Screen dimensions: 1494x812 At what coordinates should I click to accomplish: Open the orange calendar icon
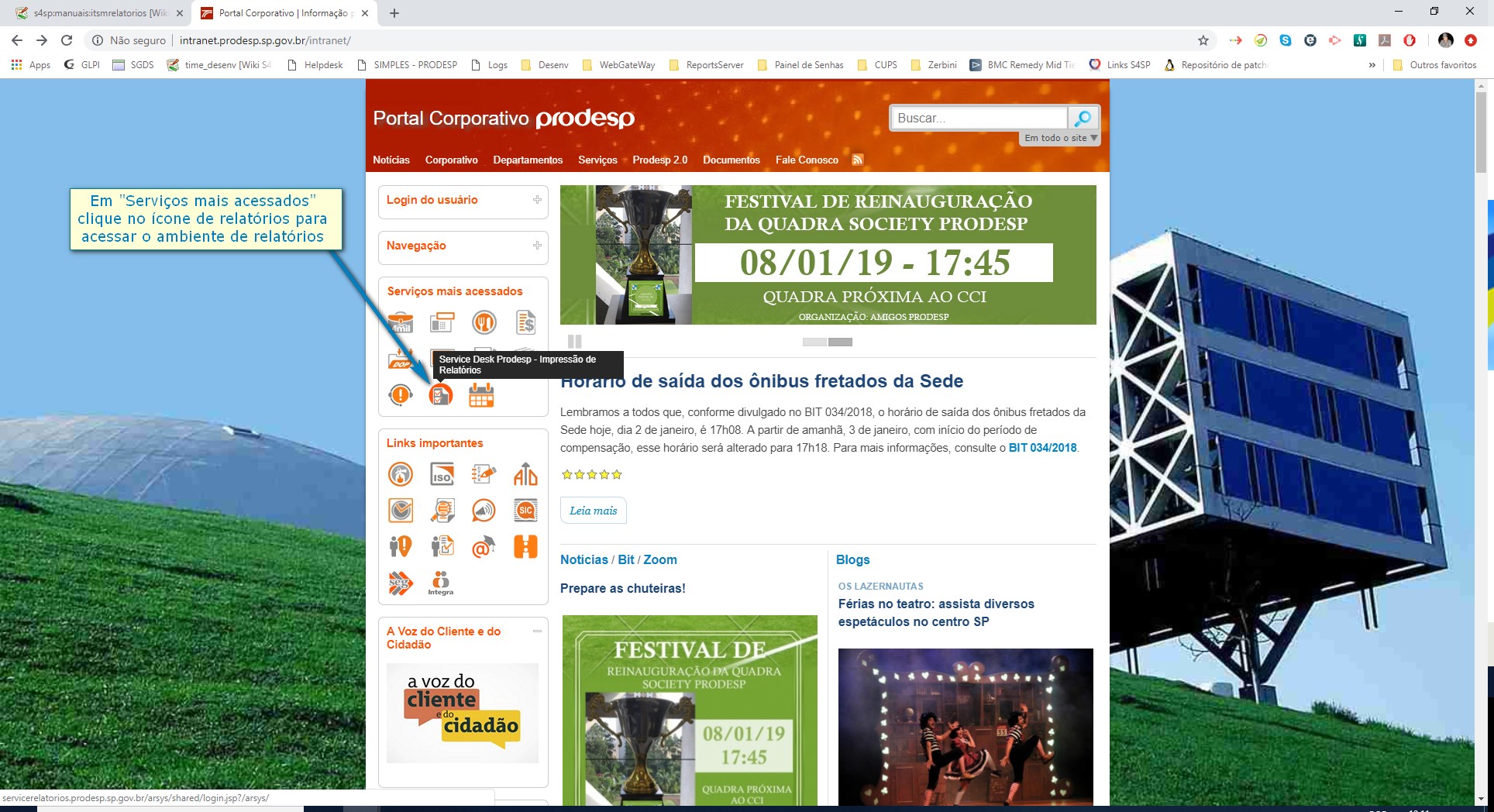[x=481, y=395]
